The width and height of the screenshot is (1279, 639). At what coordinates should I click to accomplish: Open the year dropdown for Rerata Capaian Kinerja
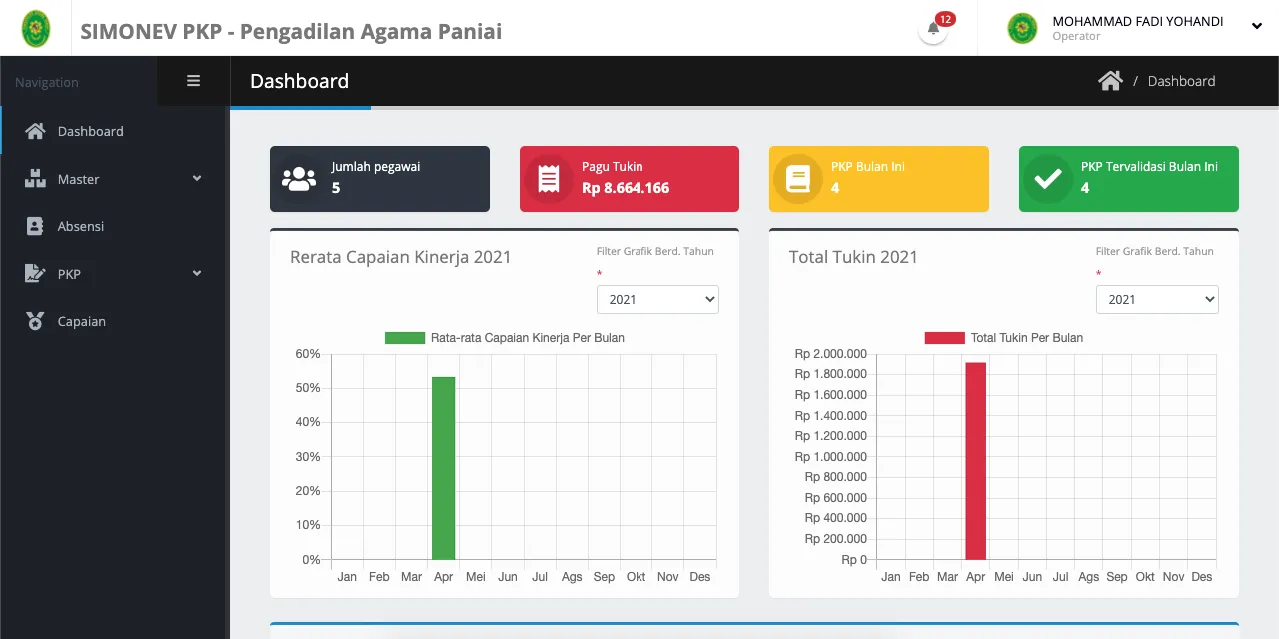pyautogui.click(x=658, y=299)
